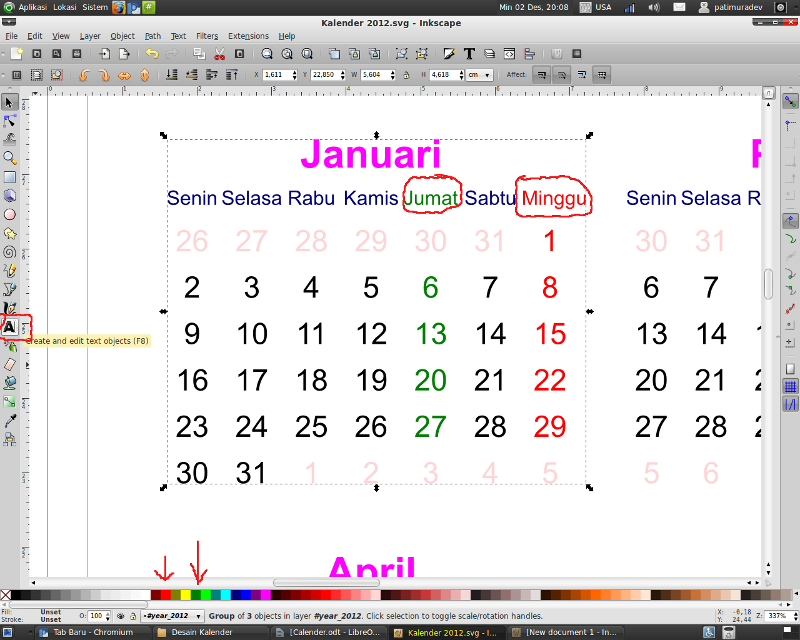The height and width of the screenshot is (640, 800).
Task: Activate the Node editing tool
Action: click(x=13, y=122)
